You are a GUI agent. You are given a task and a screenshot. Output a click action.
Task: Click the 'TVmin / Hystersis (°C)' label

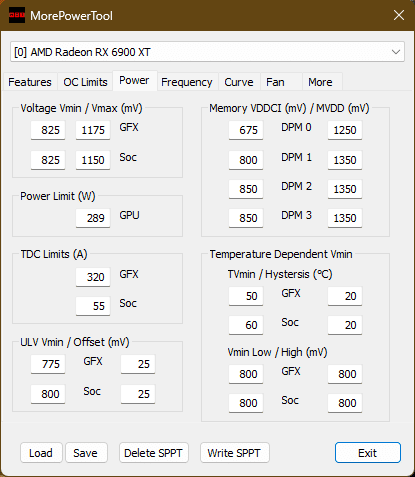pos(280,274)
